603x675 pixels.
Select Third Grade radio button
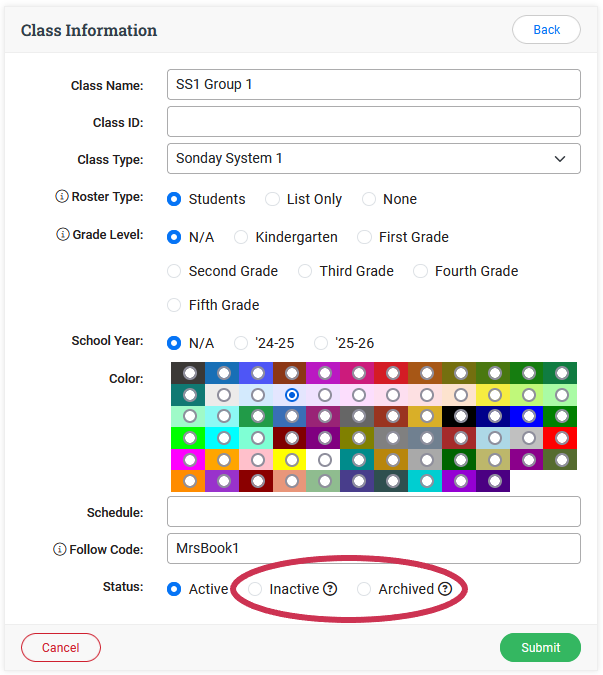click(x=305, y=271)
